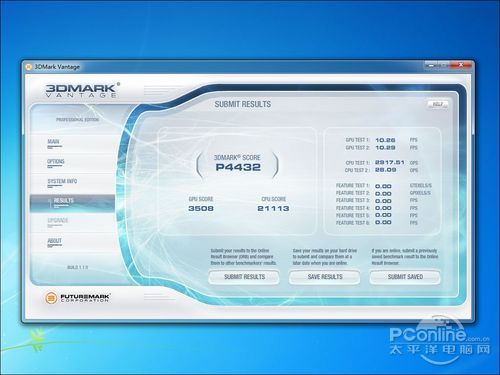This screenshot has width=500, height=375.
Task: Click the CPU Score value 21113
Action: (273, 208)
